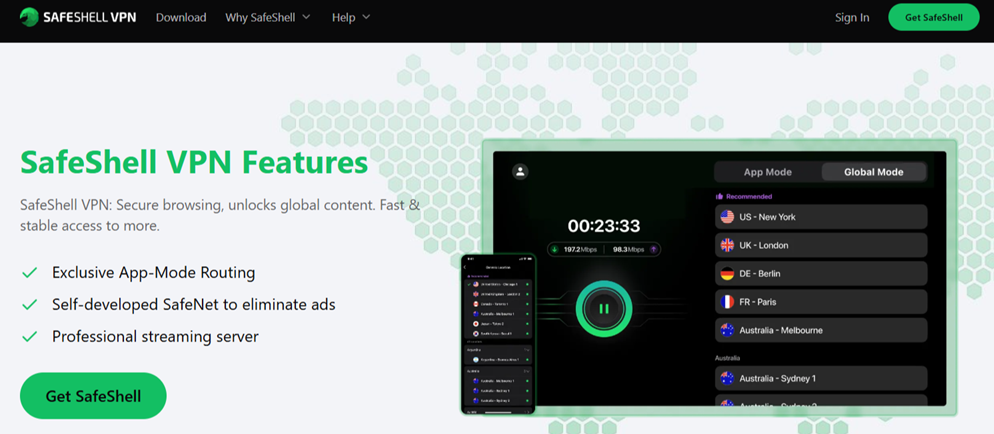Screen dimensions: 994x434
Task: Open the Download page
Action: coord(181,18)
